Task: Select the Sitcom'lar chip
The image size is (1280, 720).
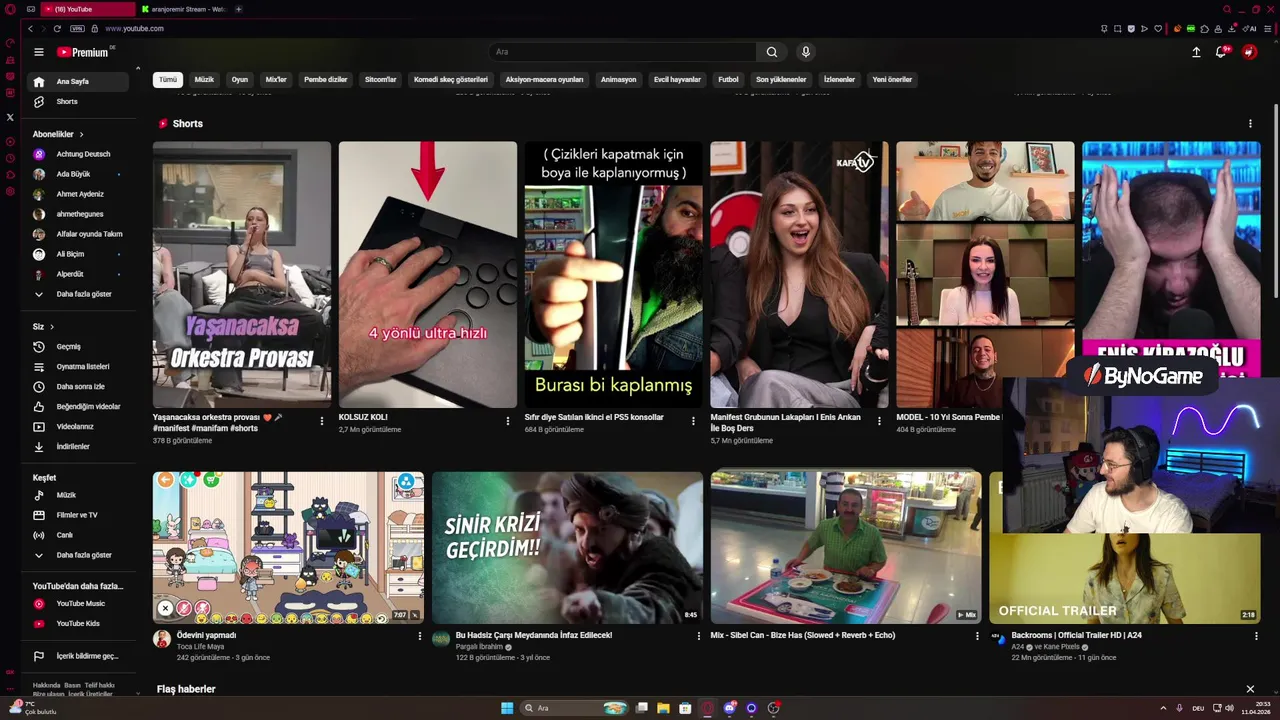Action: tap(381, 79)
